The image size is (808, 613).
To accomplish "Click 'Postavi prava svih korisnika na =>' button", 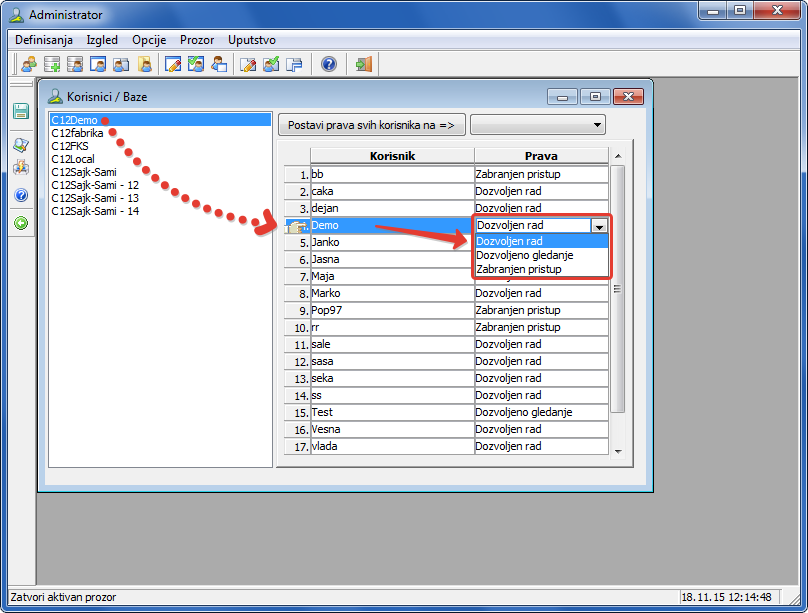I will [x=372, y=125].
